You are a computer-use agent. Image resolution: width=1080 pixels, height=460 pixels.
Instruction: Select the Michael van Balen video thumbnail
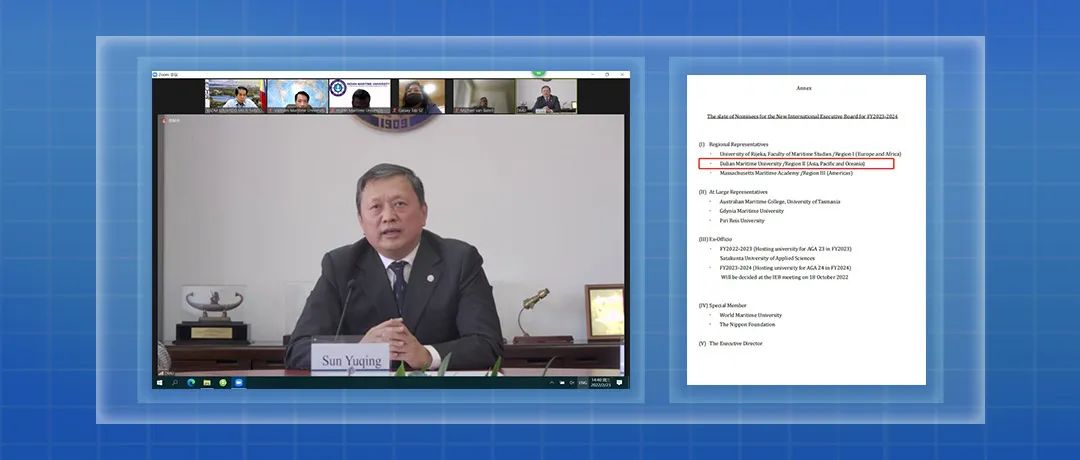pyautogui.click(x=483, y=96)
